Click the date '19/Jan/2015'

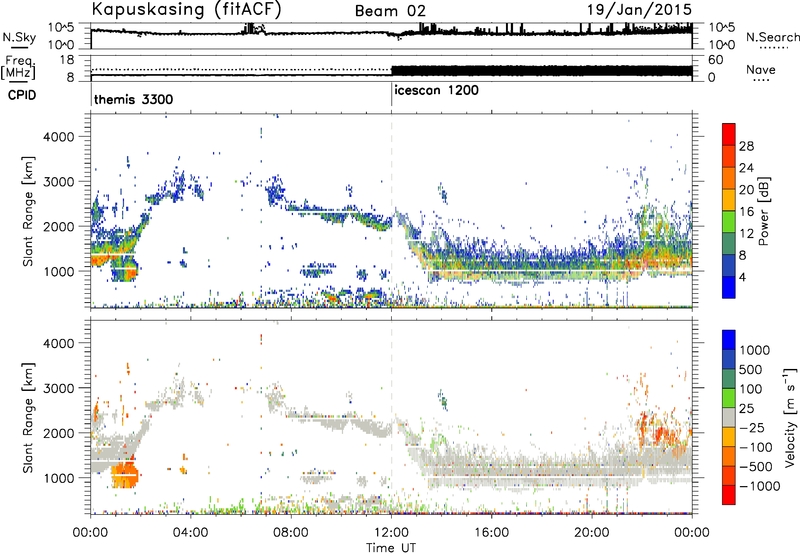[639, 10]
